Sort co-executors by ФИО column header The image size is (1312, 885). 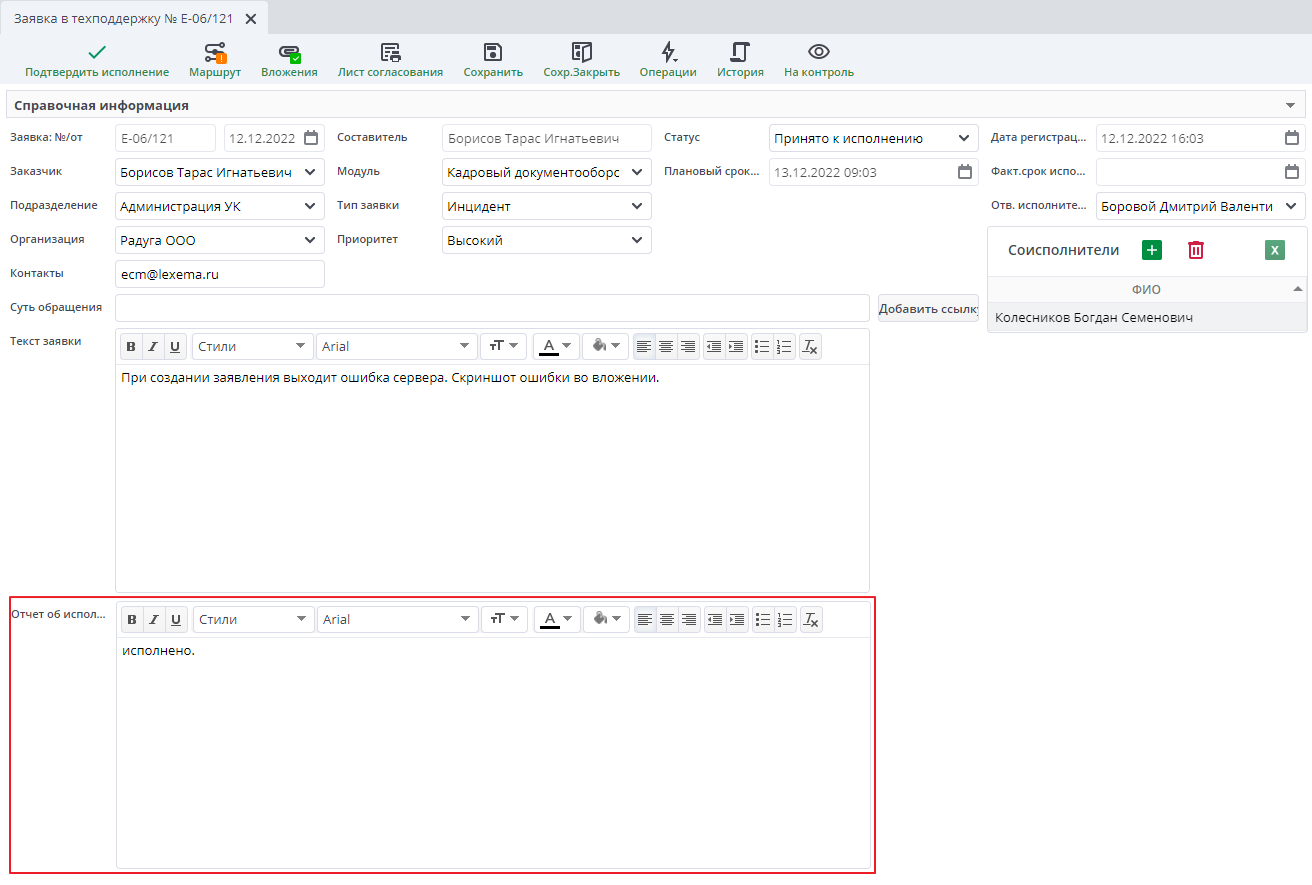(x=1146, y=290)
